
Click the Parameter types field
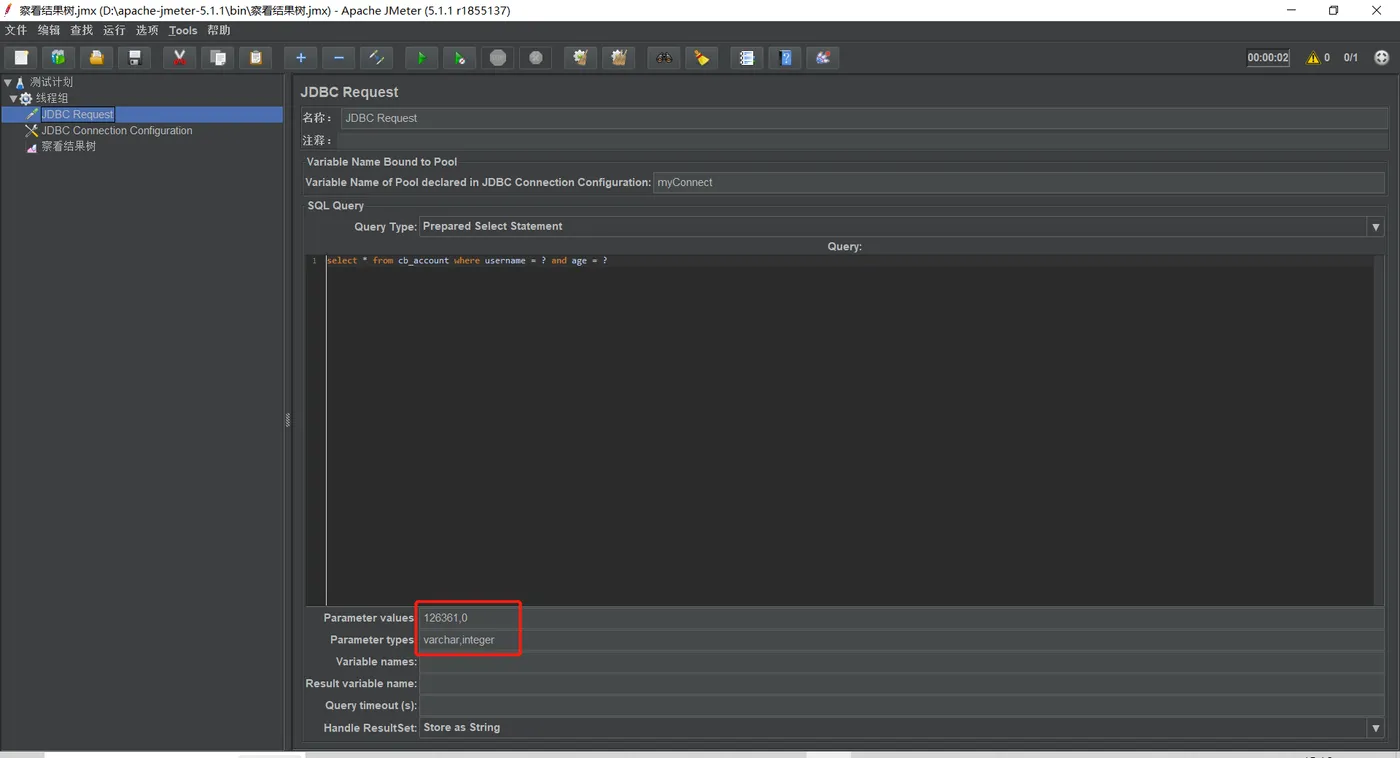[901, 640]
